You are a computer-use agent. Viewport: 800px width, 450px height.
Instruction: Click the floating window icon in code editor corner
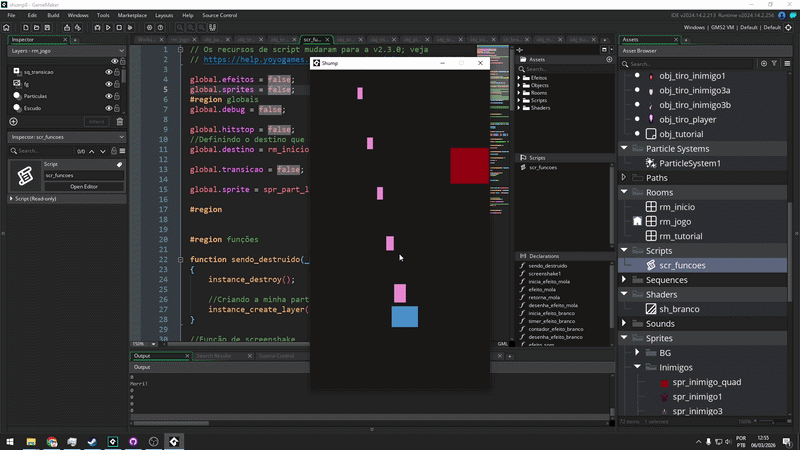point(604,50)
